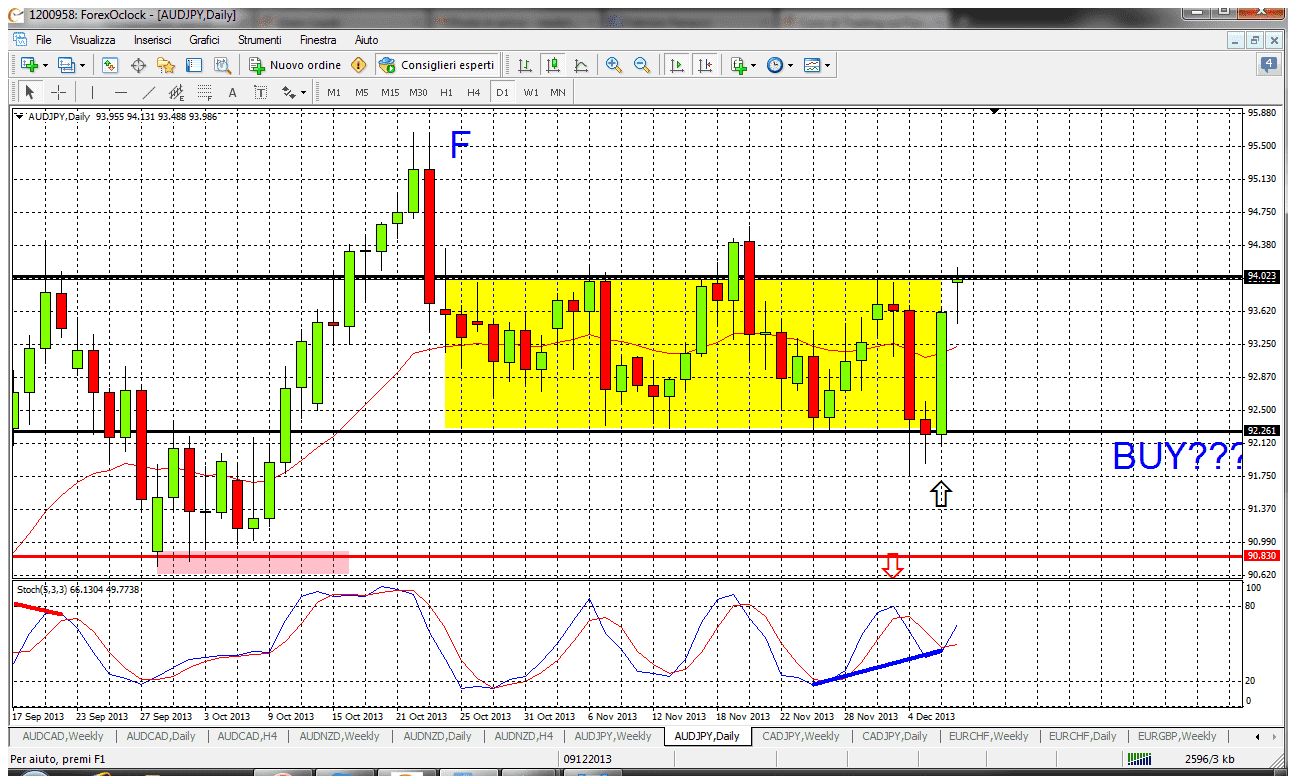Image resolution: width=1292 pixels, height=776 pixels.
Task: Open the Consiglieri esperti panel
Action: [437, 64]
